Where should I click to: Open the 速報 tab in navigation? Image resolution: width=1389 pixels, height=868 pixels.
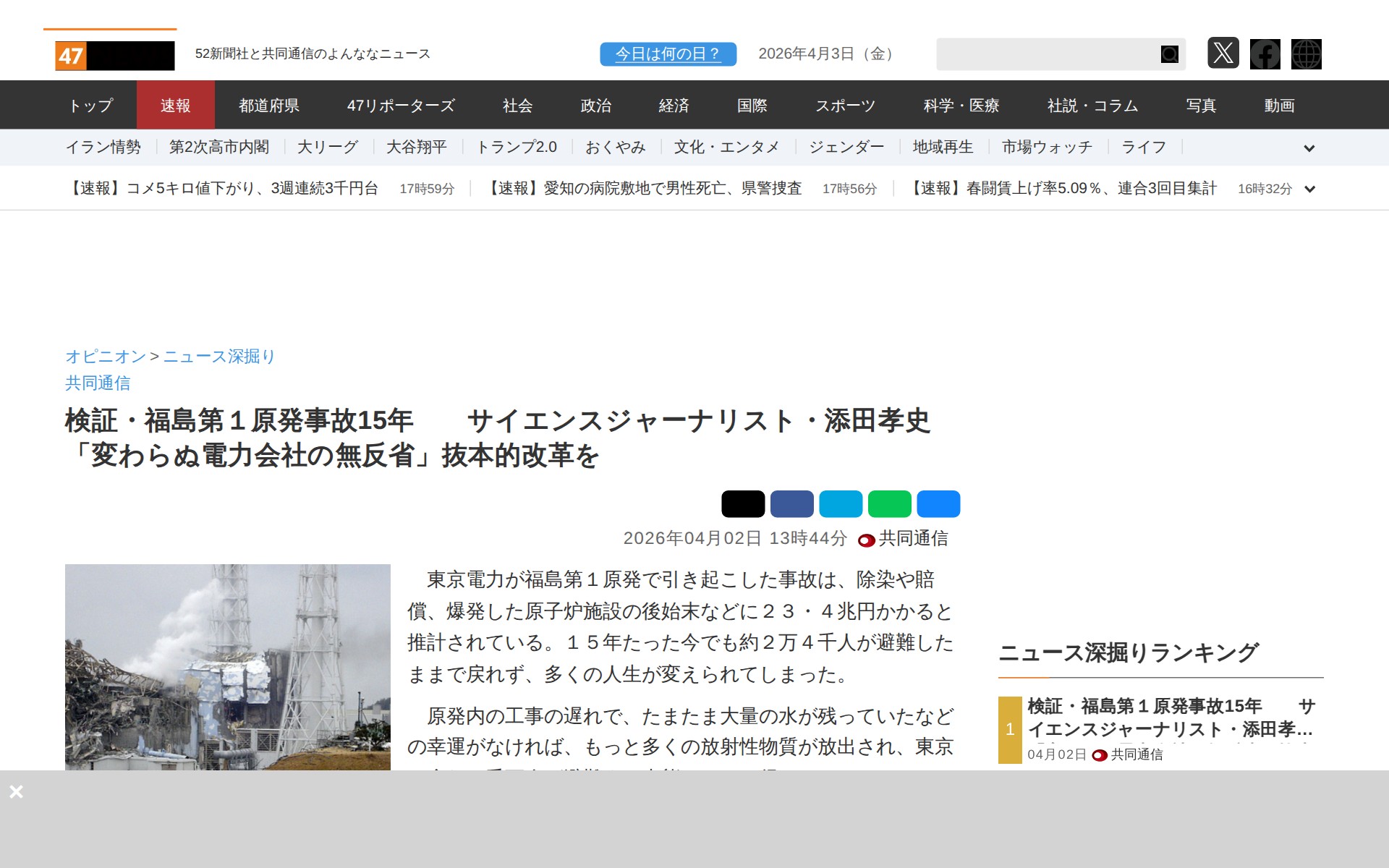pos(175,106)
